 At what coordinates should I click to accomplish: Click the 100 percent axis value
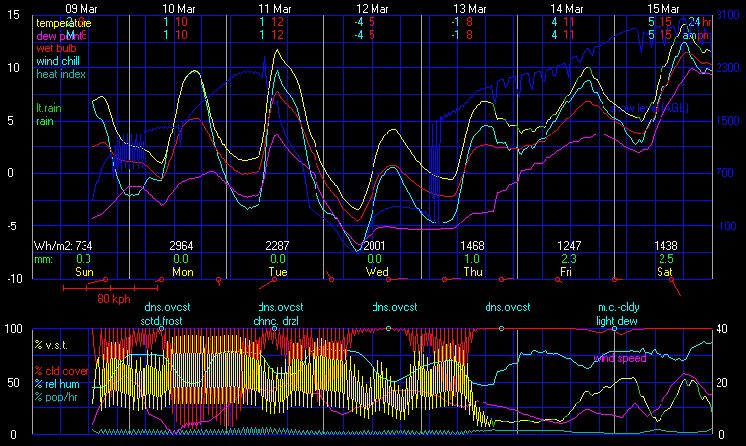coord(13,329)
